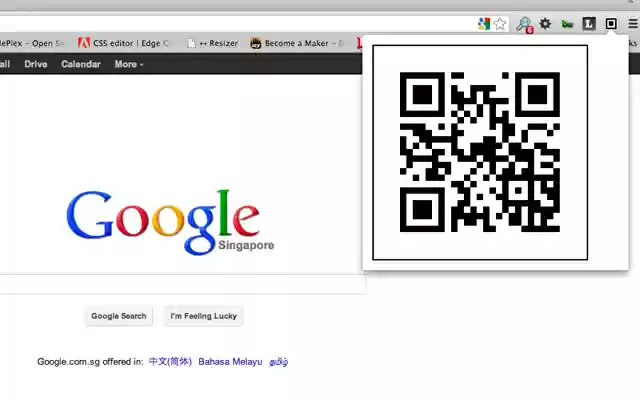Screen dimensions: 640x400
Task: Switch Google to the Tamil language link
Action: [x=279, y=362]
